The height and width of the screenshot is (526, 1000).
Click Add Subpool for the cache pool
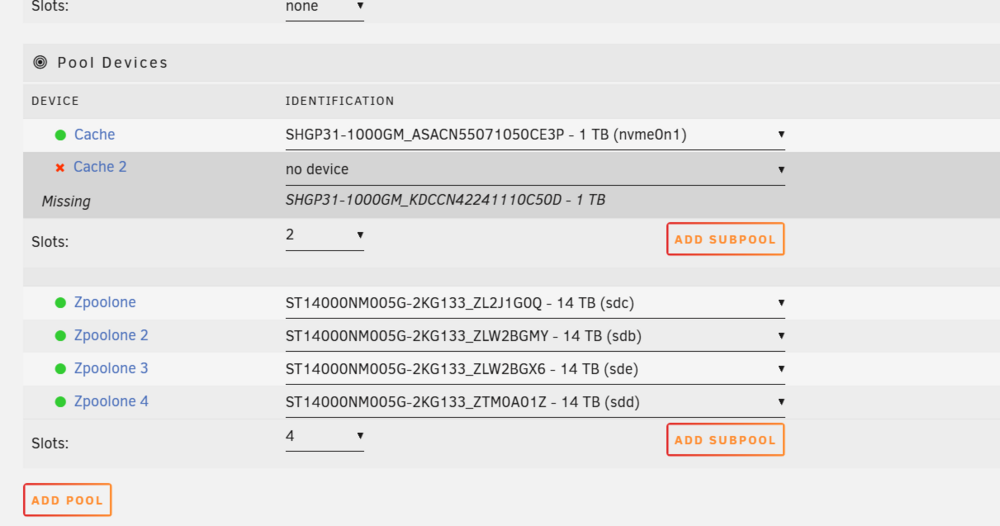(x=726, y=239)
